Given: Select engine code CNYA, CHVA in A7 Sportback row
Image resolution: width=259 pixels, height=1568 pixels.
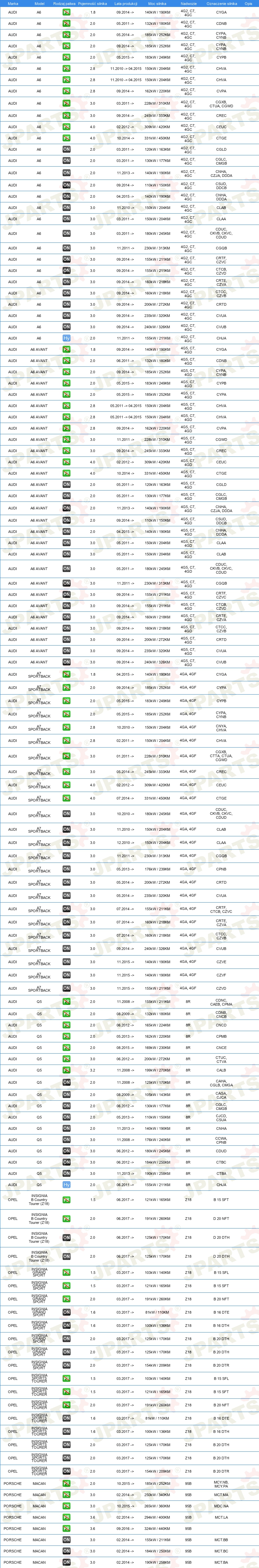Looking at the screenshot, I should tap(221, 727).
